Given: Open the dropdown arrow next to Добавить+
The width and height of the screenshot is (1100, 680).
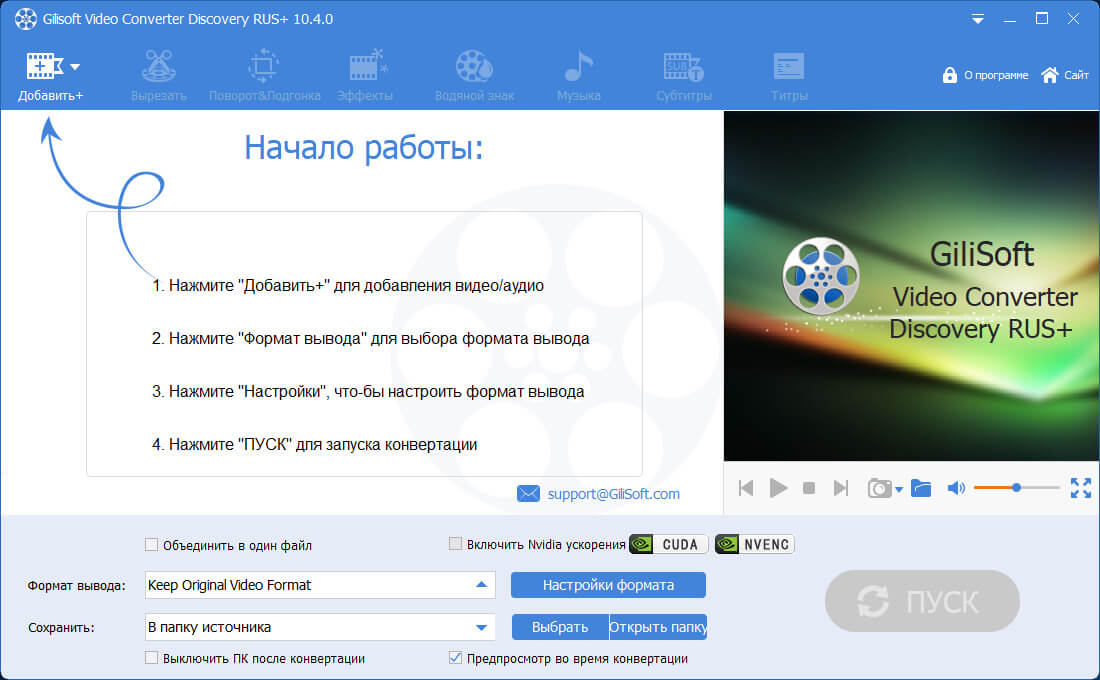Looking at the screenshot, I should tap(75, 67).
